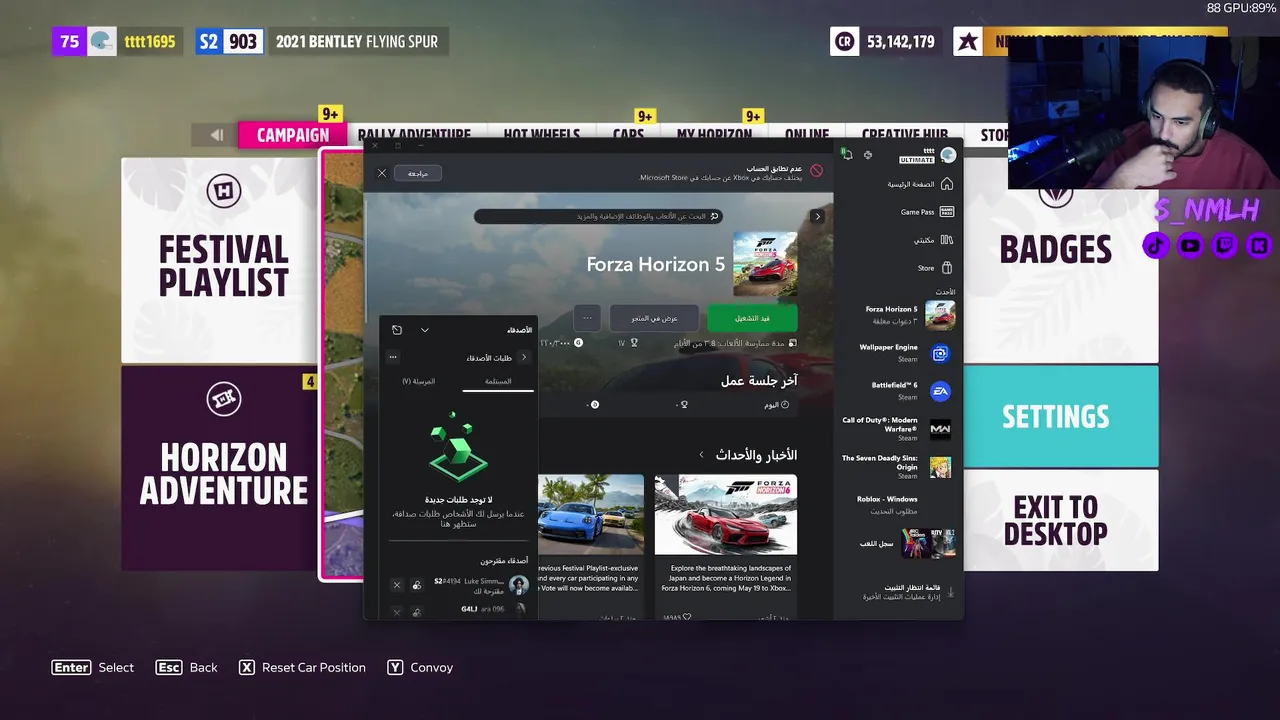Dismiss the account mismatch banner
1280x720 pixels.
coord(381,173)
